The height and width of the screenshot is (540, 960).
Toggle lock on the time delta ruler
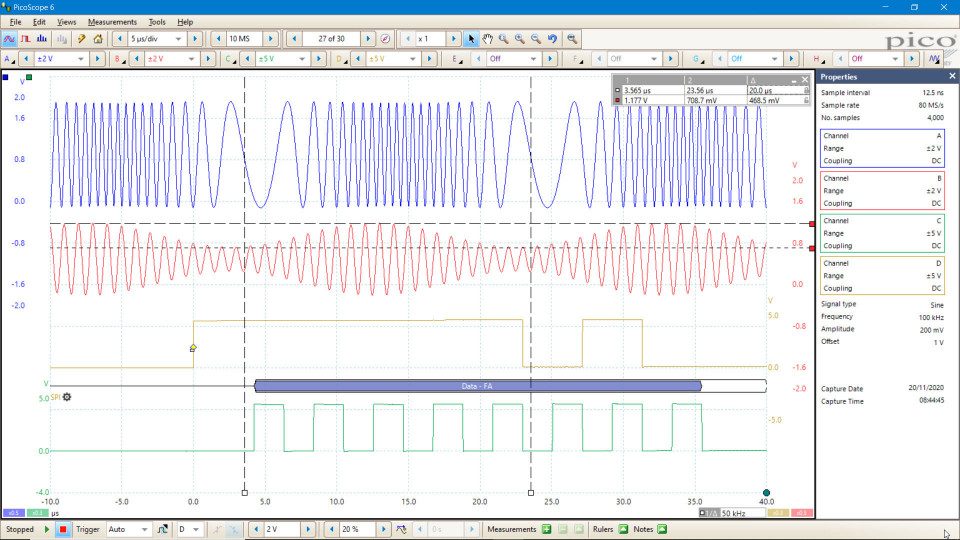tap(806, 90)
